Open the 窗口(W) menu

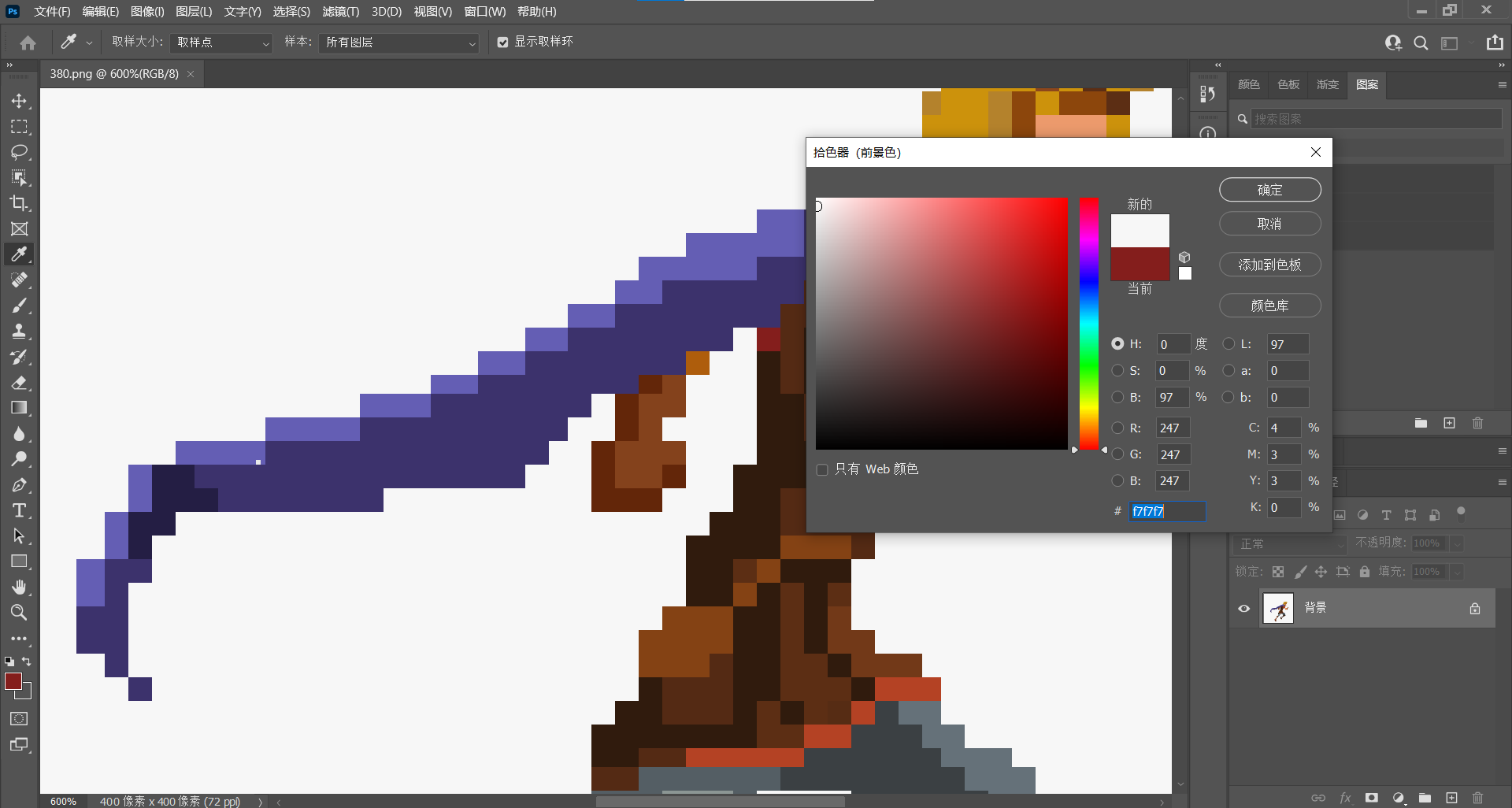[484, 12]
